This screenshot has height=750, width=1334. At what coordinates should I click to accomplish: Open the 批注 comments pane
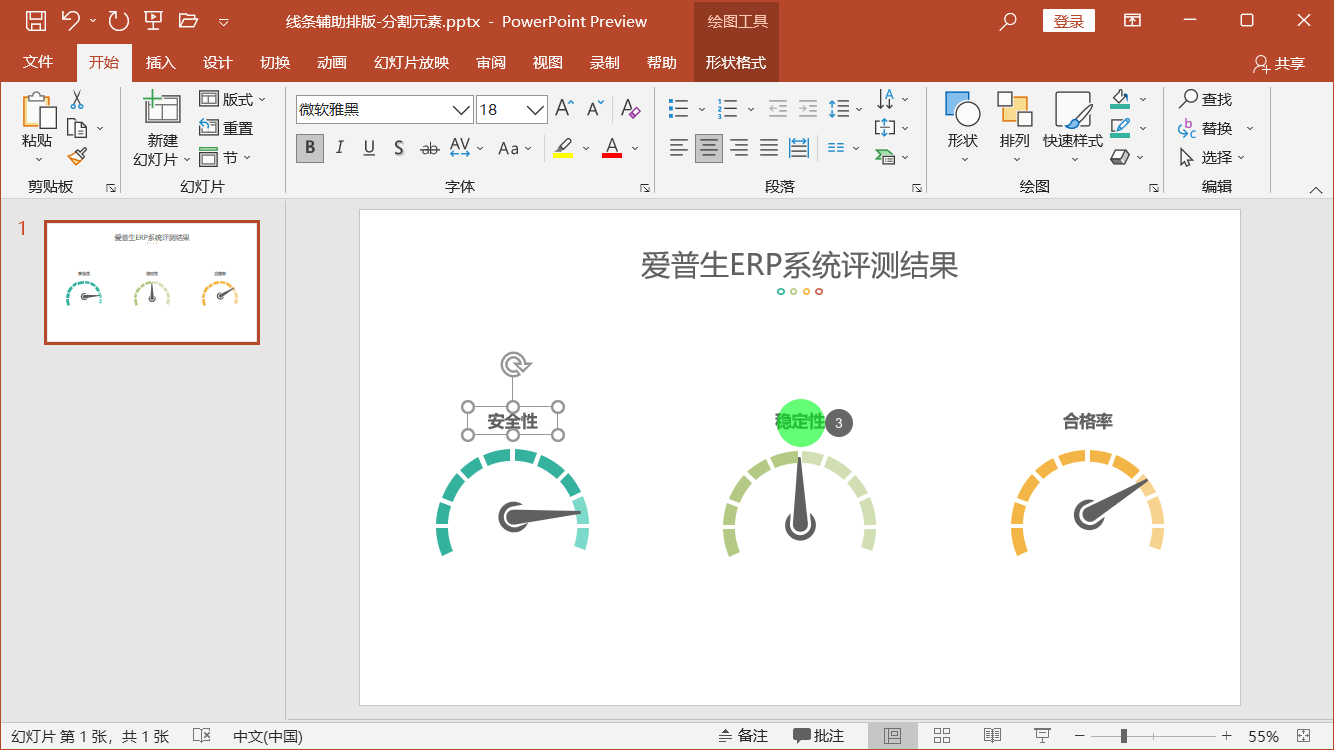[x=818, y=736]
